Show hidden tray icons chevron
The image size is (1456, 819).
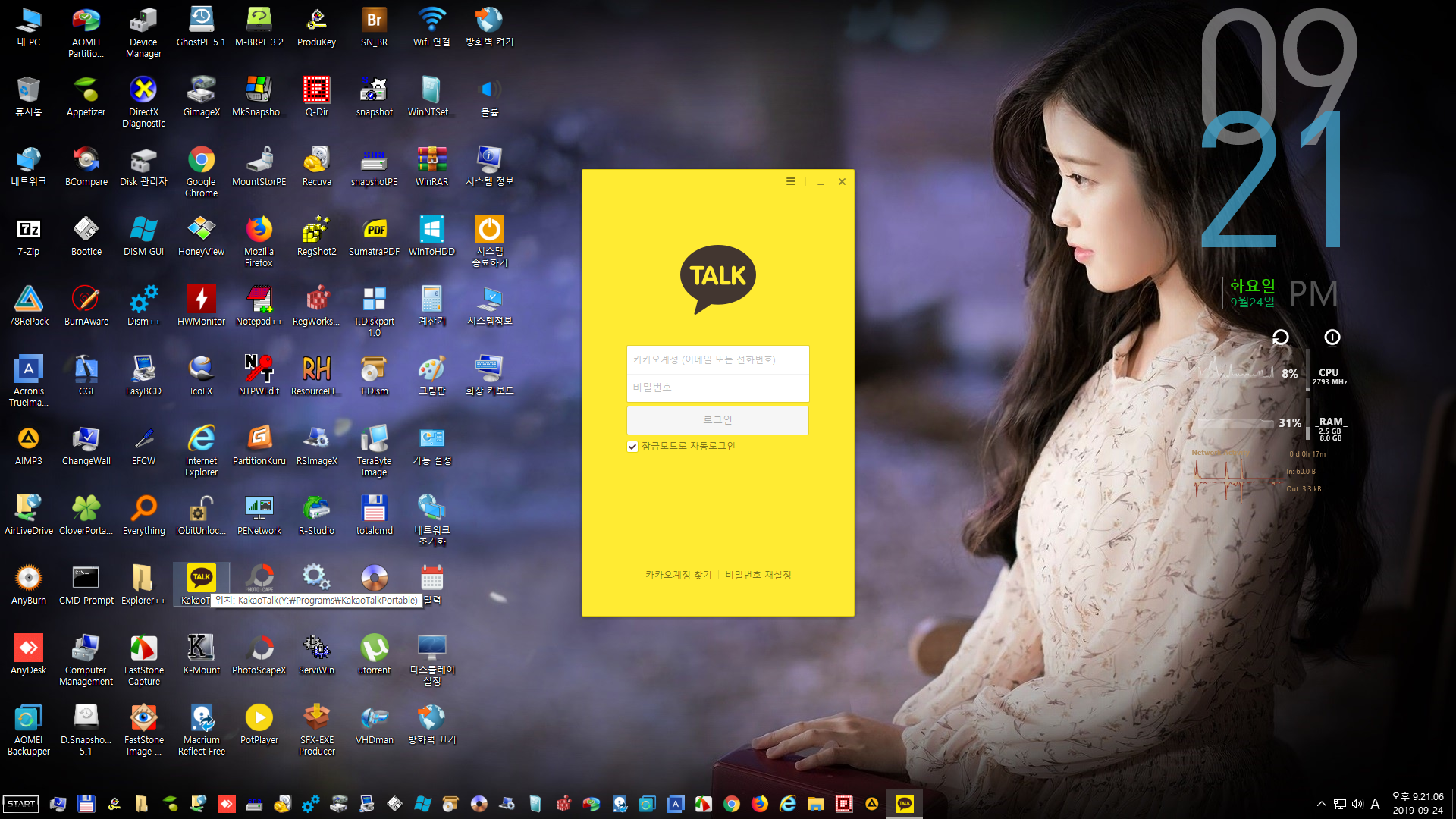[1322, 804]
